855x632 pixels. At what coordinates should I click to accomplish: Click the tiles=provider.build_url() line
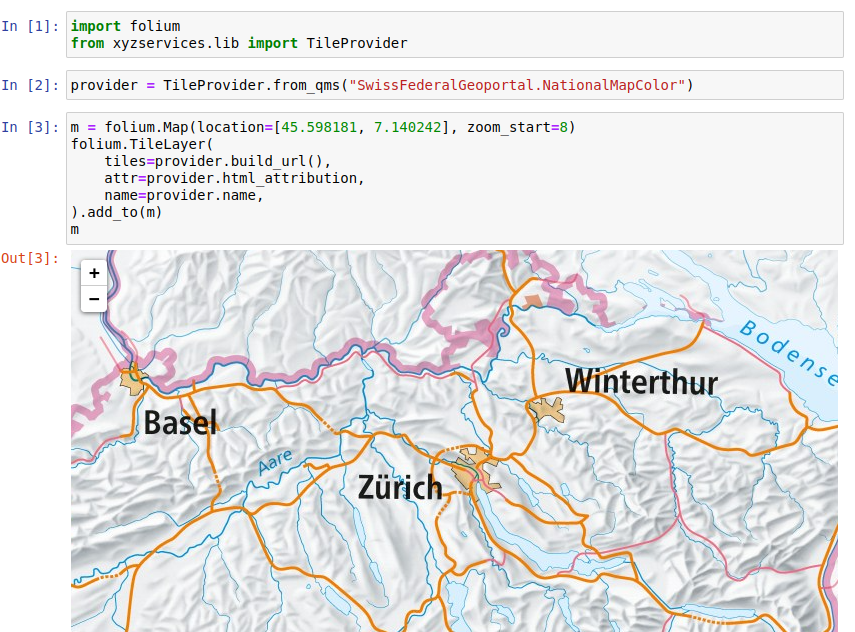218,161
